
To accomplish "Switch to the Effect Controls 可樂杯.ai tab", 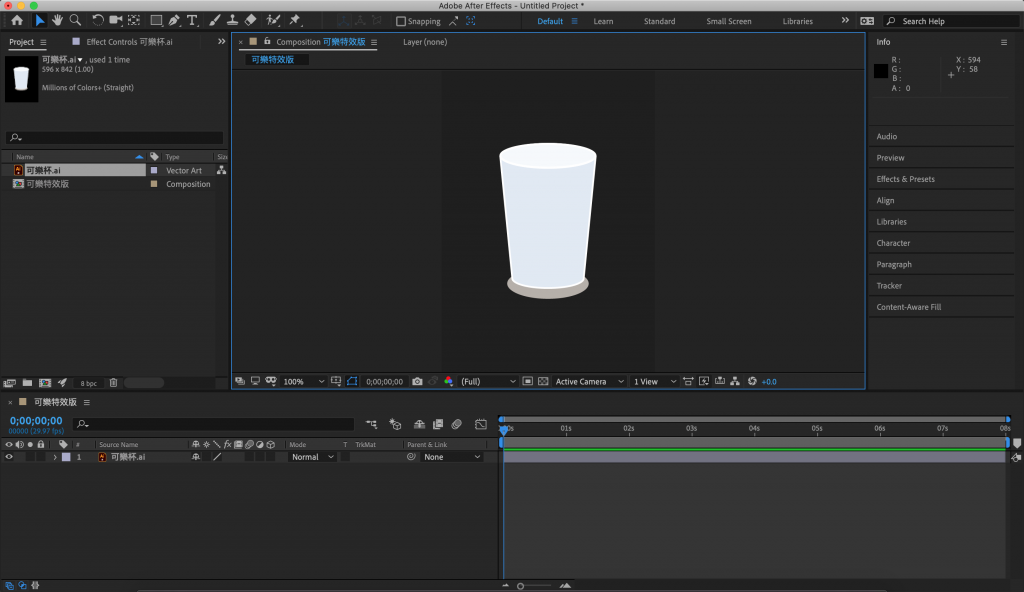I will 129,42.
